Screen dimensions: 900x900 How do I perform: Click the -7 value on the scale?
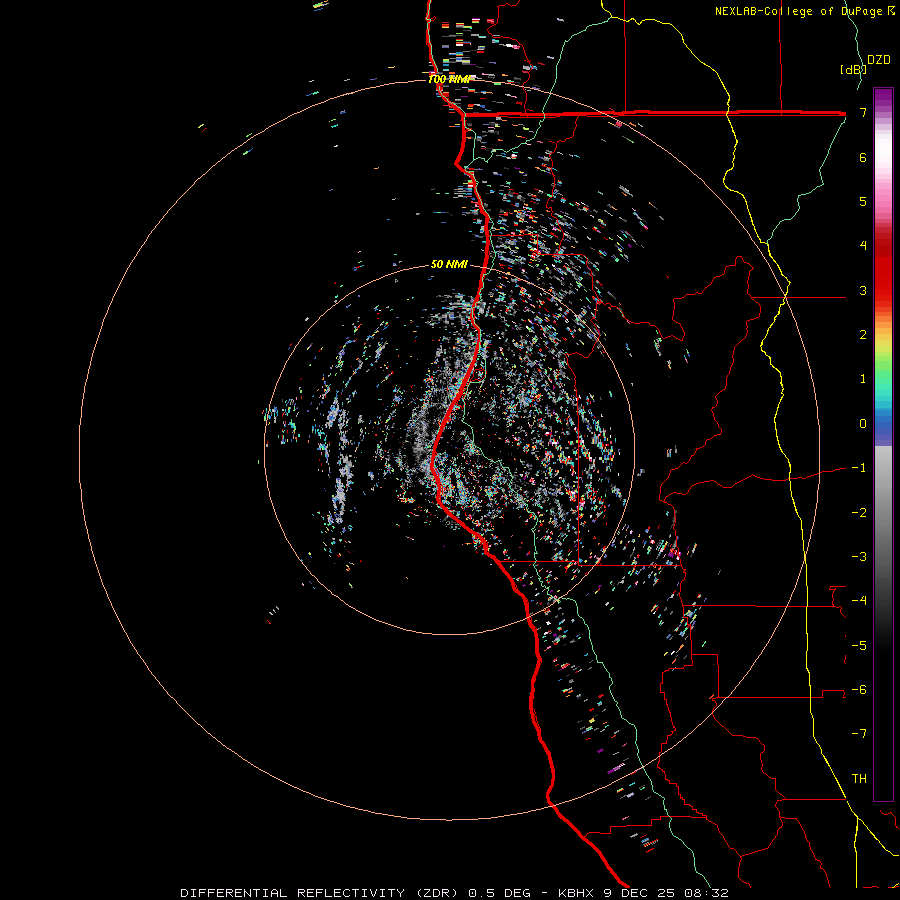click(x=859, y=734)
